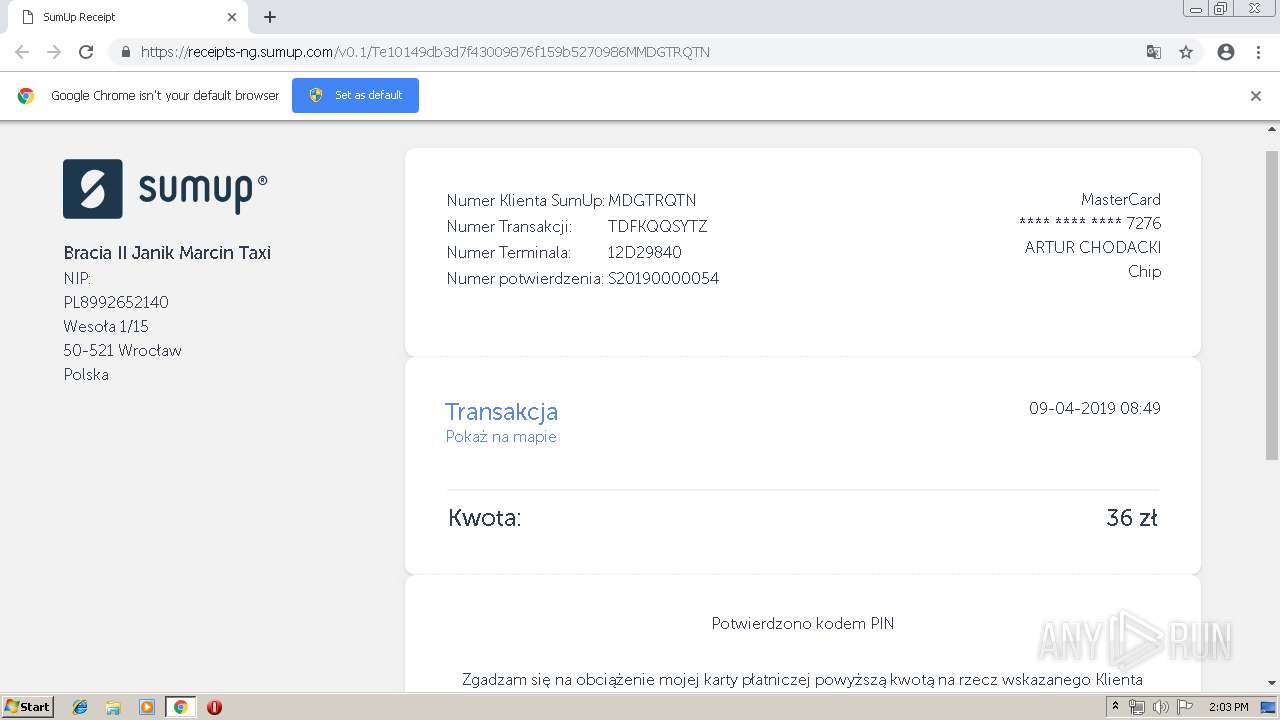Minimize the Chrome window
Image resolution: width=1280 pixels, height=720 pixels.
point(1195,9)
